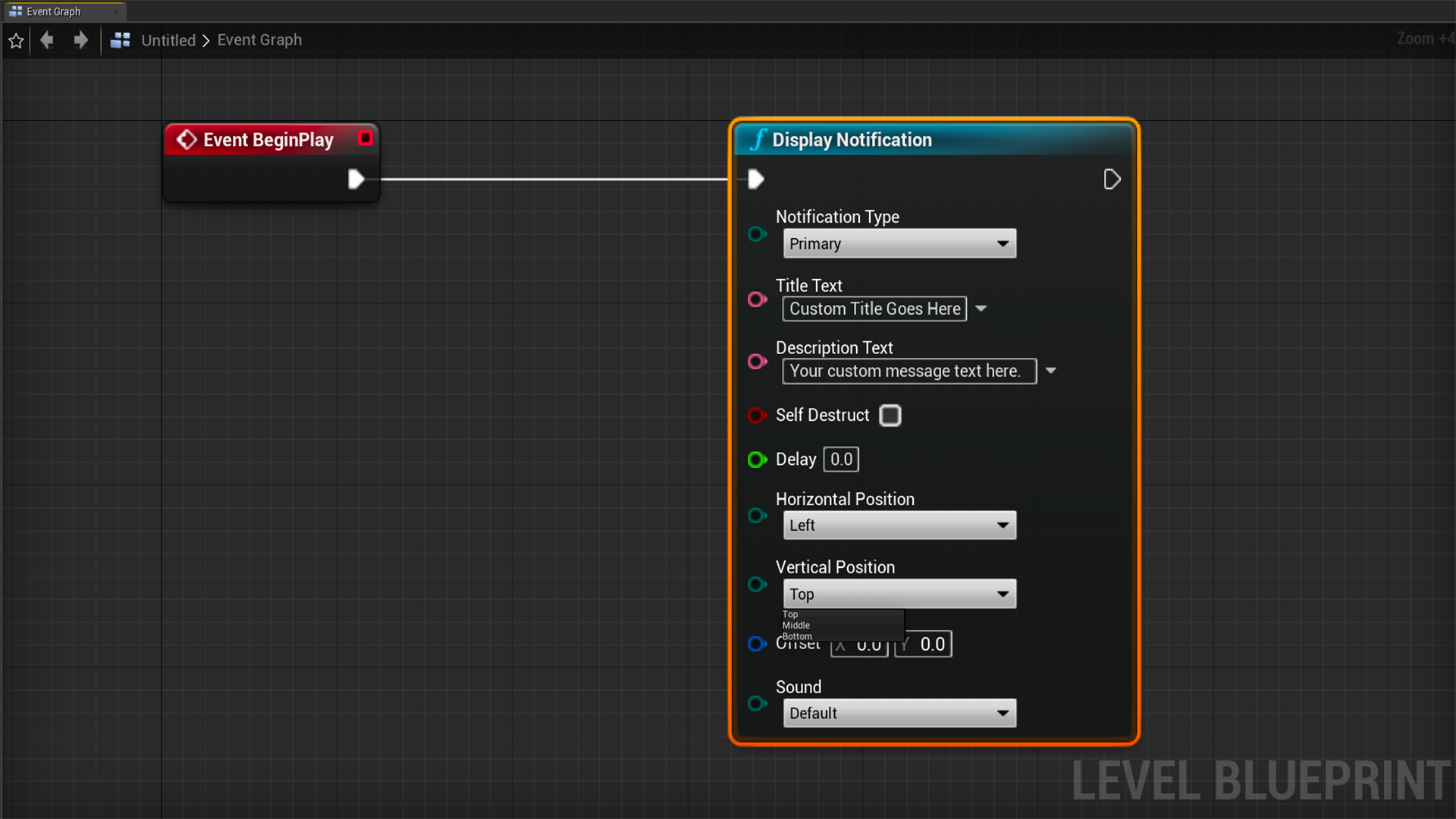Click the blue Offset vector pin
This screenshot has width=1456, height=819.
757,644
